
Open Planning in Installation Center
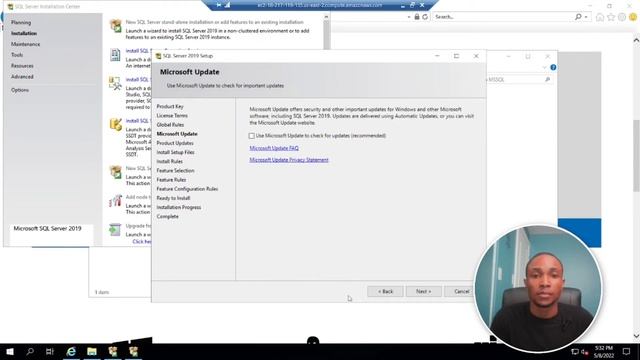pos(21,22)
